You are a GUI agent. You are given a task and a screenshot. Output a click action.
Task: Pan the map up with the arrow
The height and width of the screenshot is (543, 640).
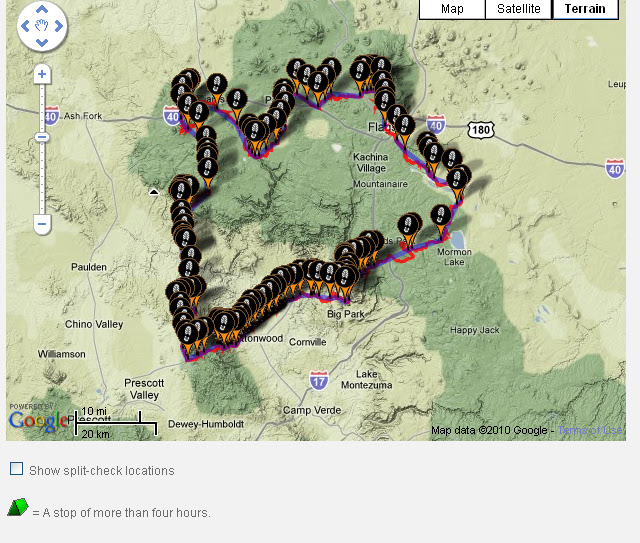42,9
